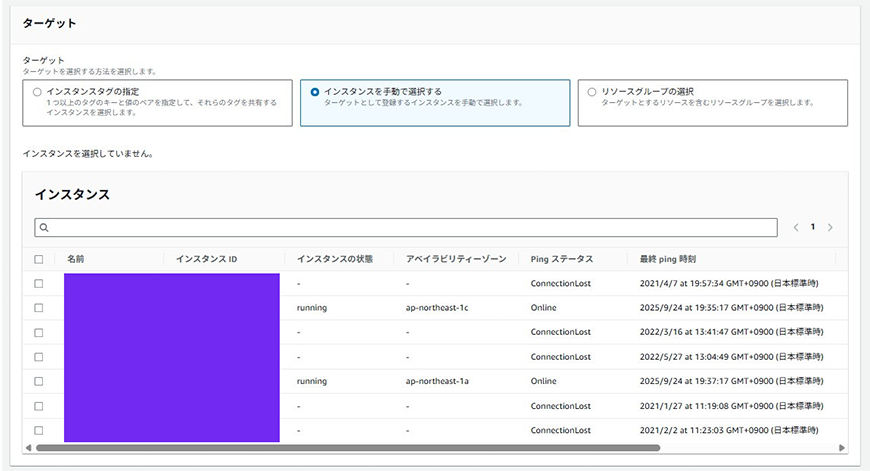Image resolution: width=870 pixels, height=471 pixels.
Task: Sort by the 名前 column header
Action: coord(75,259)
